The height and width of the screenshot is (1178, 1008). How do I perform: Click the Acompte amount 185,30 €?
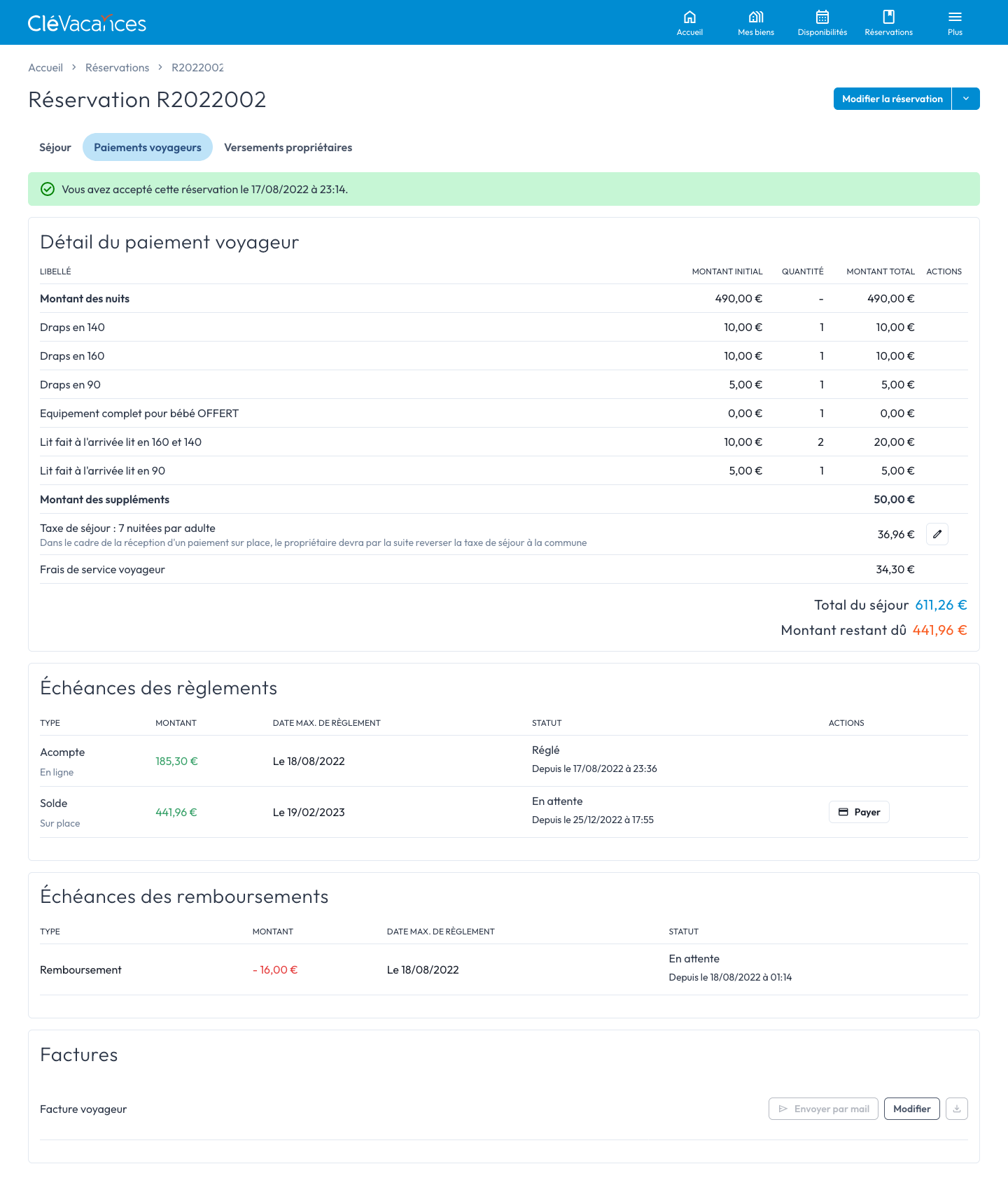(176, 761)
